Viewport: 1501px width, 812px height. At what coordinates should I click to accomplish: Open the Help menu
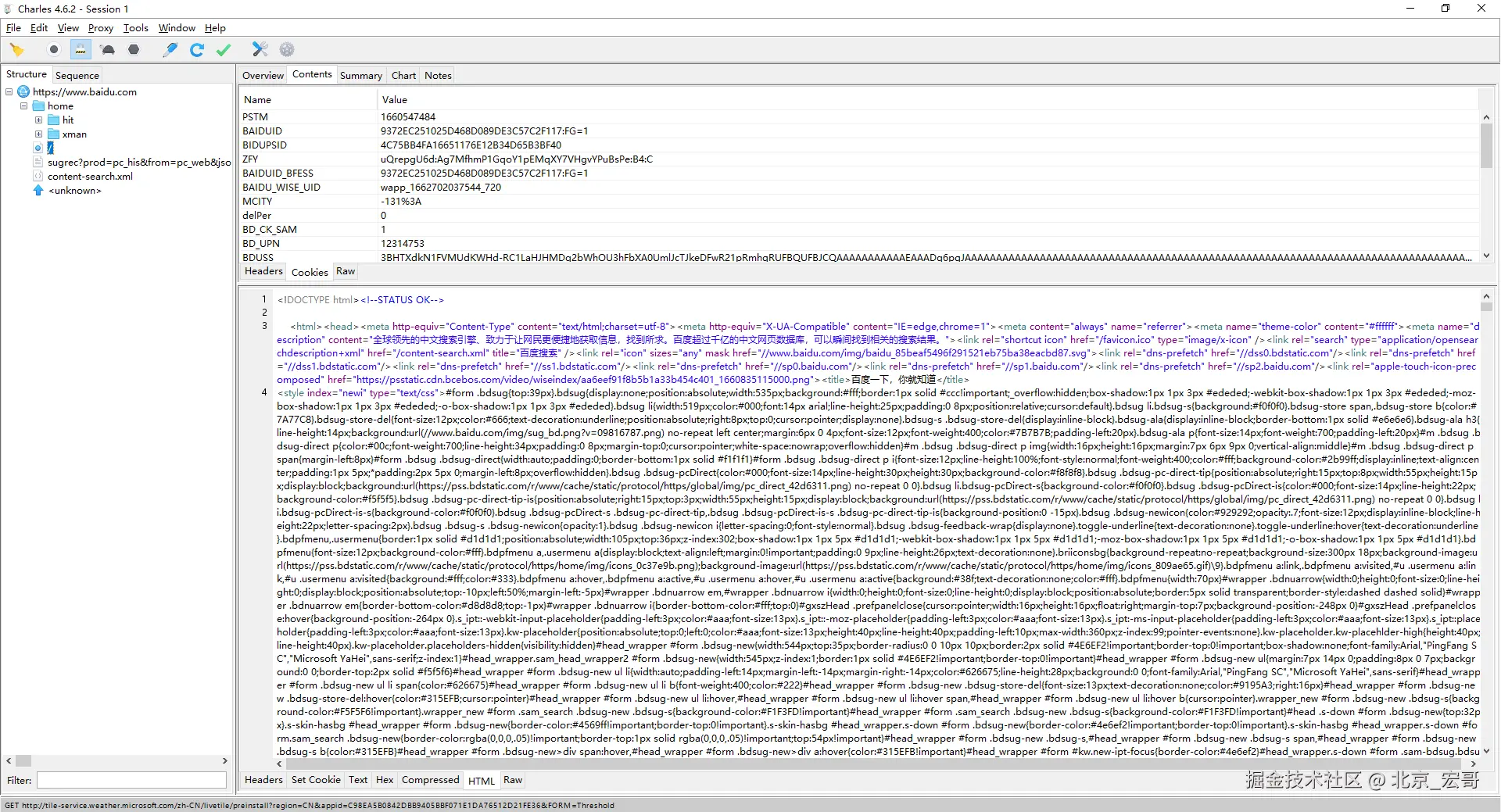pos(215,28)
